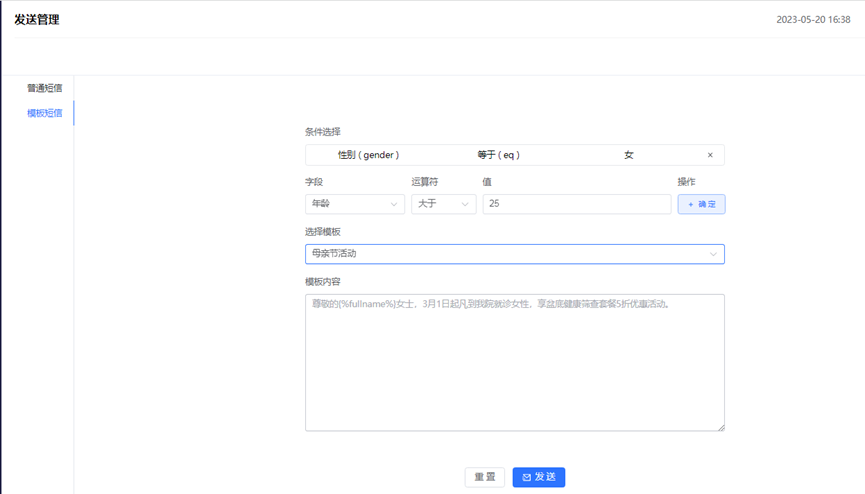Click the 发送 button
The image size is (865, 494).
tap(539, 477)
